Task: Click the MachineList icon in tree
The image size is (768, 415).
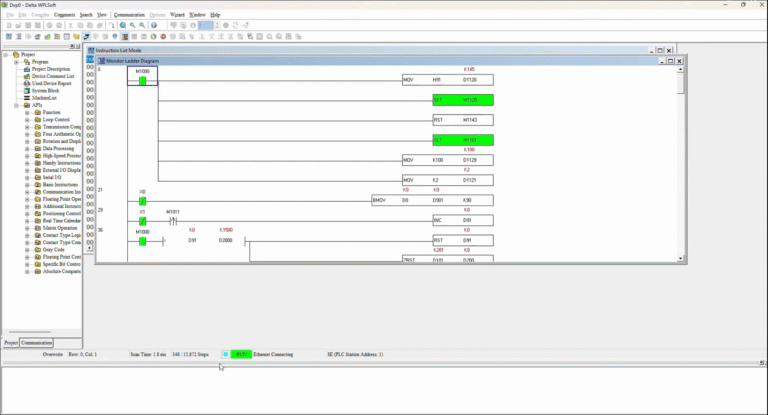Action: tap(27, 98)
